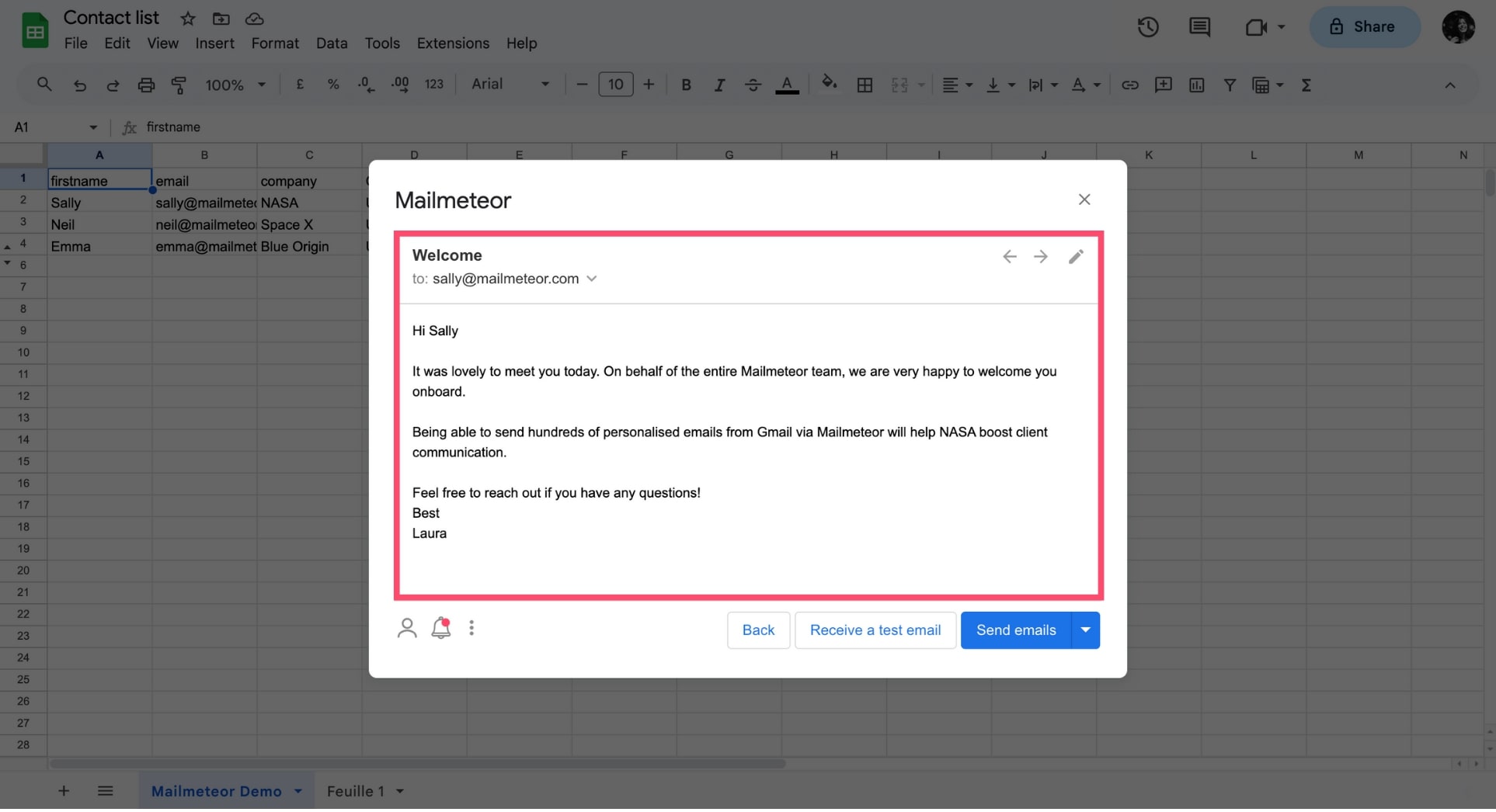
Task: Open the Data menu
Action: (332, 43)
